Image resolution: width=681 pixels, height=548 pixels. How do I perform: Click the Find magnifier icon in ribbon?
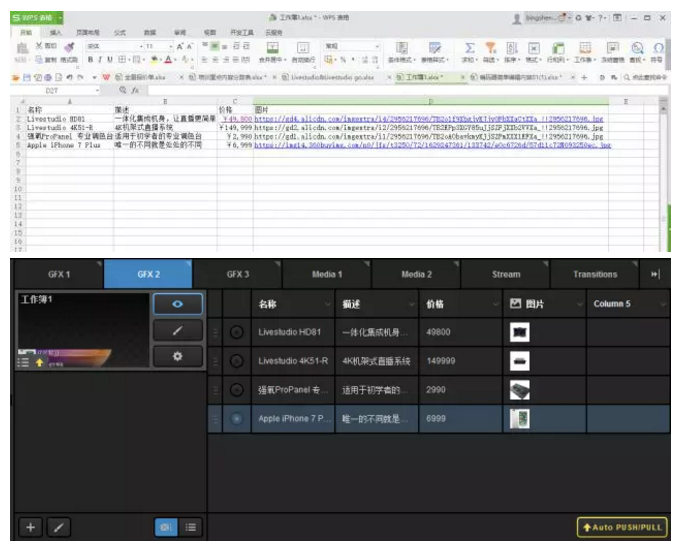(x=637, y=48)
